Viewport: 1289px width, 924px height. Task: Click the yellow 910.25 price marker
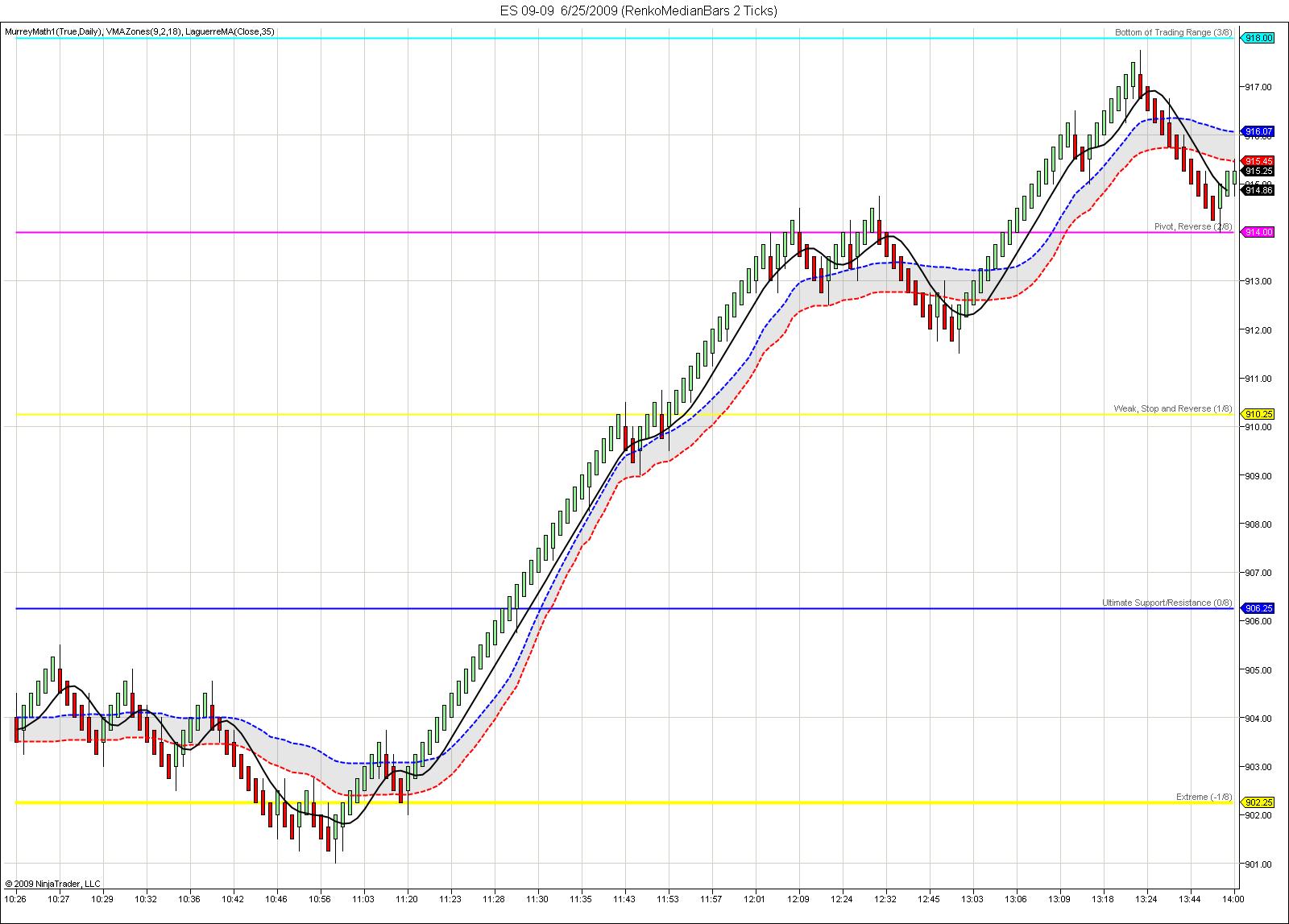[x=1258, y=414]
